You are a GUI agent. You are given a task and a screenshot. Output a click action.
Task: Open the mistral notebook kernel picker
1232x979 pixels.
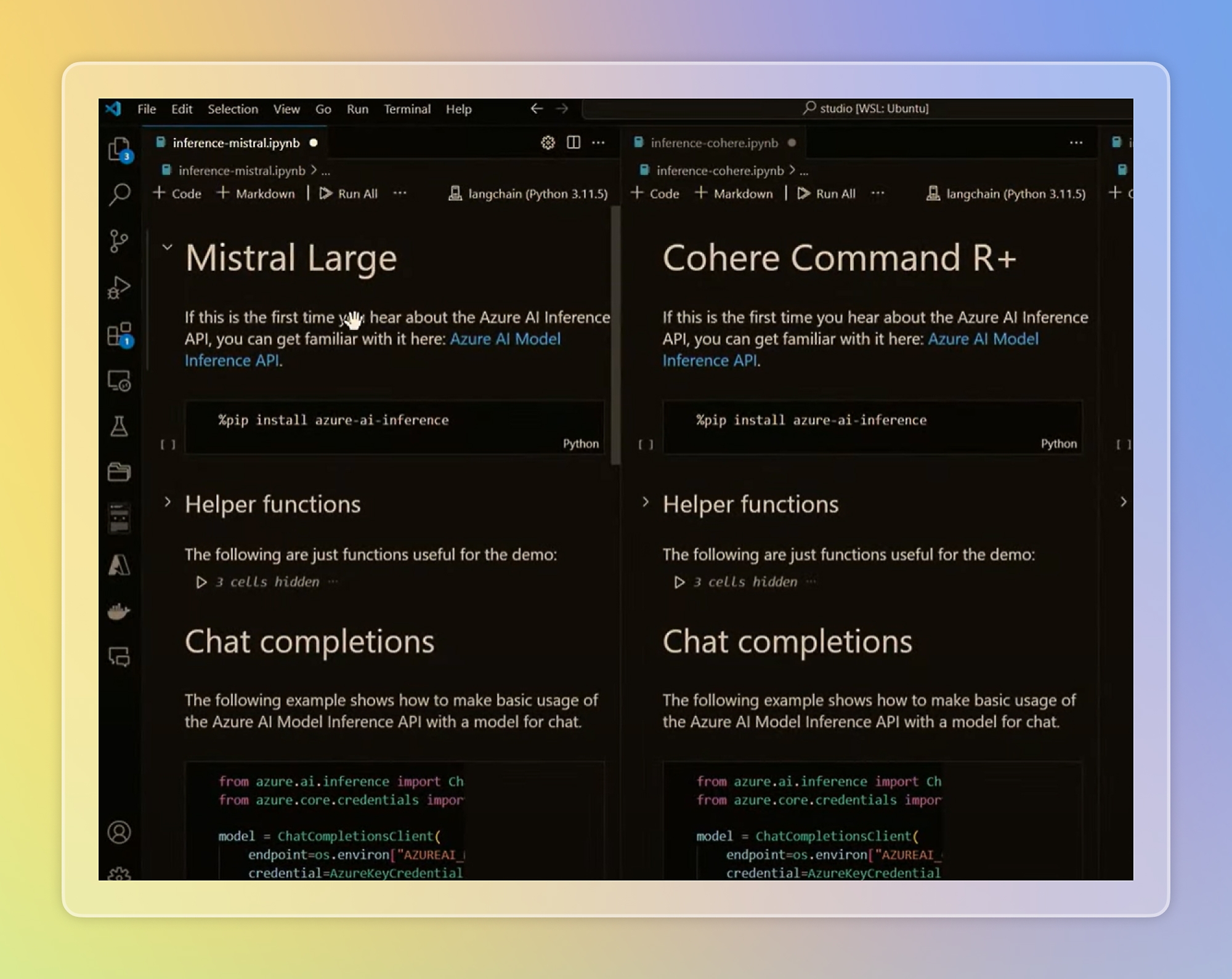528,193
